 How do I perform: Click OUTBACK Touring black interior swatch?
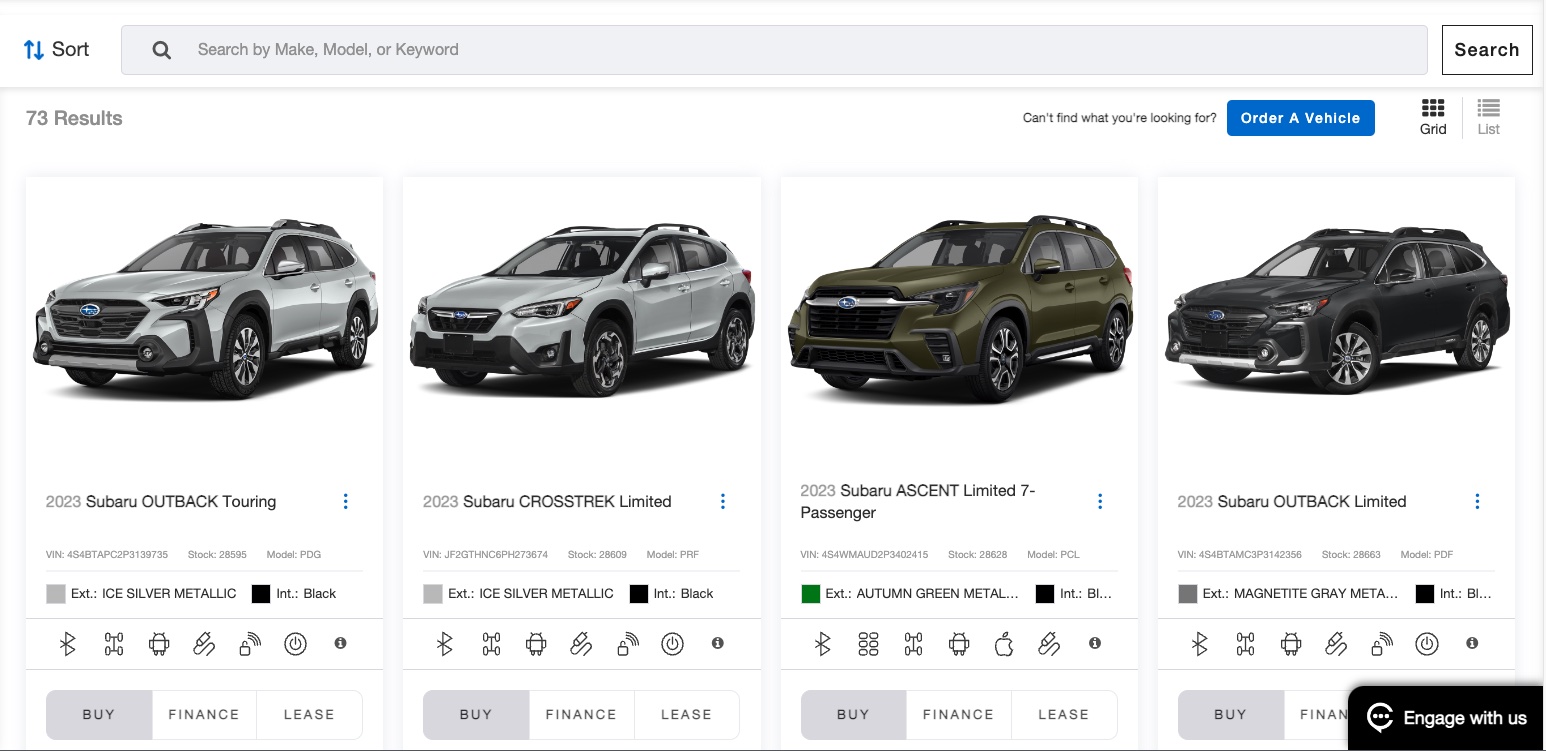(261, 594)
